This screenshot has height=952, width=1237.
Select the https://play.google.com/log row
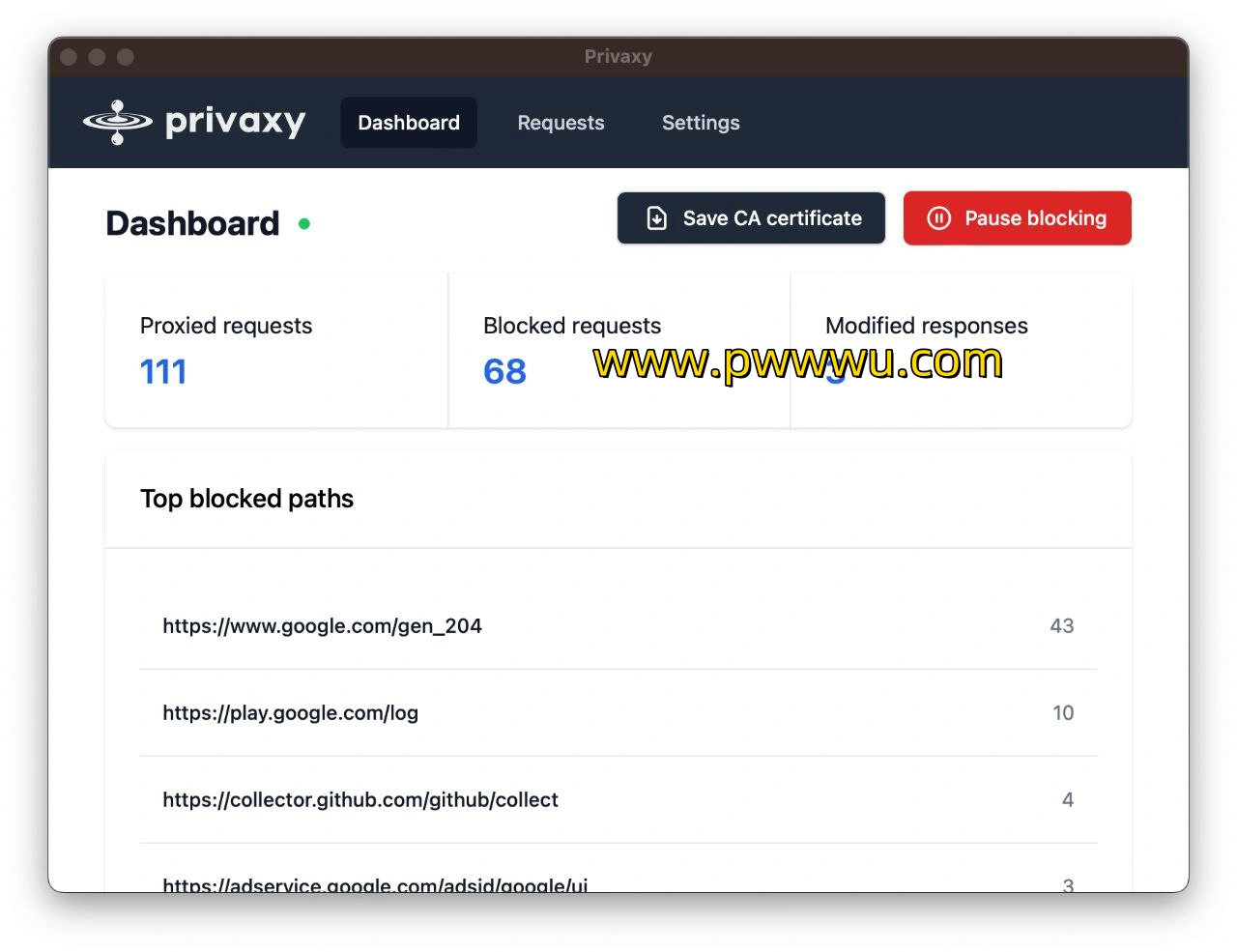(618, 713)
